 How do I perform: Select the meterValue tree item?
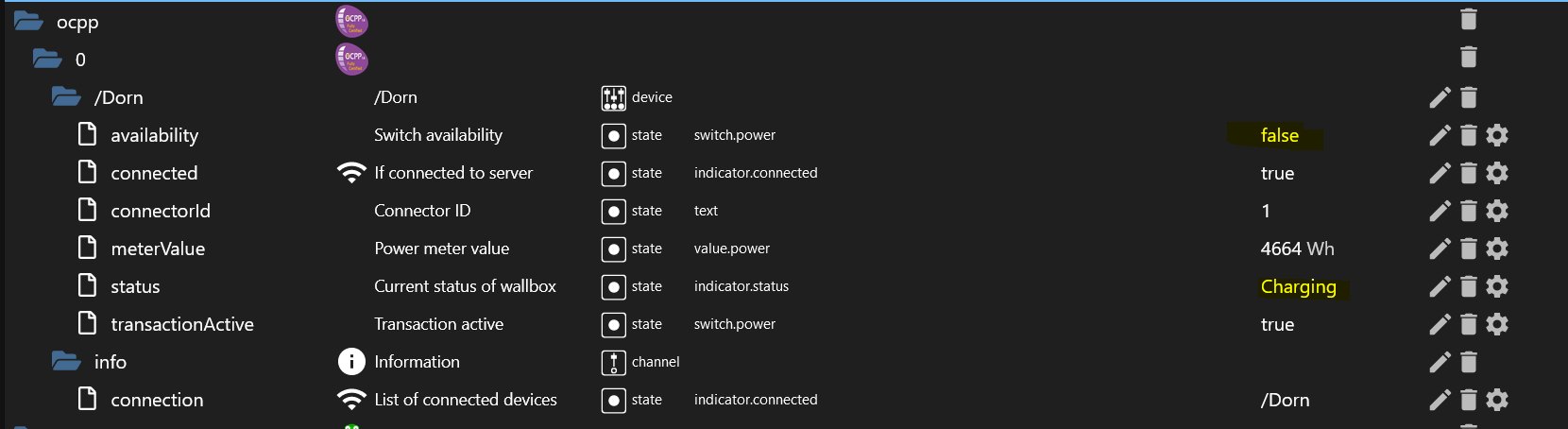coord(158,249)
